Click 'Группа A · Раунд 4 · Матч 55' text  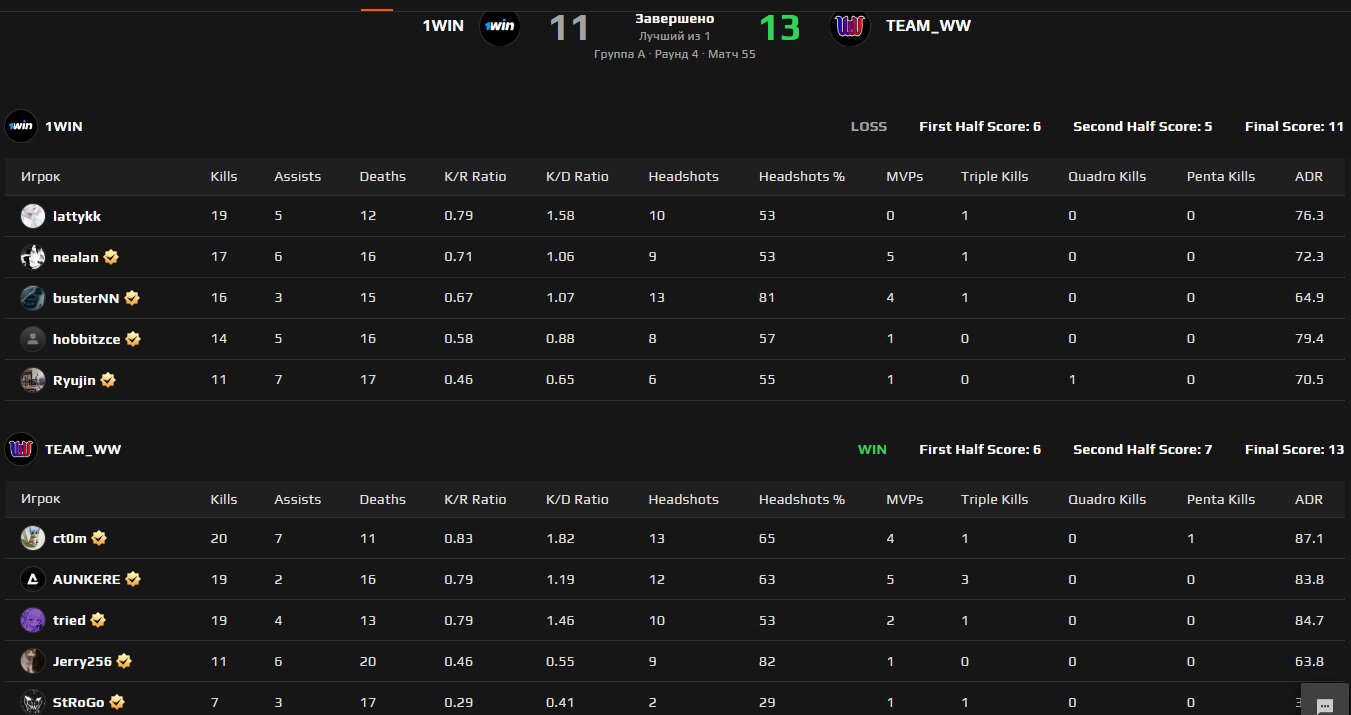pos(675,54)
